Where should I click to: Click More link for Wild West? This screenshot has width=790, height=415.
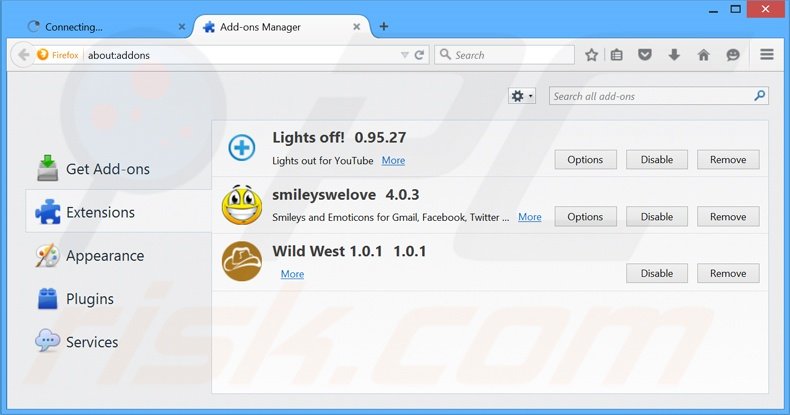tap(292, 273)
